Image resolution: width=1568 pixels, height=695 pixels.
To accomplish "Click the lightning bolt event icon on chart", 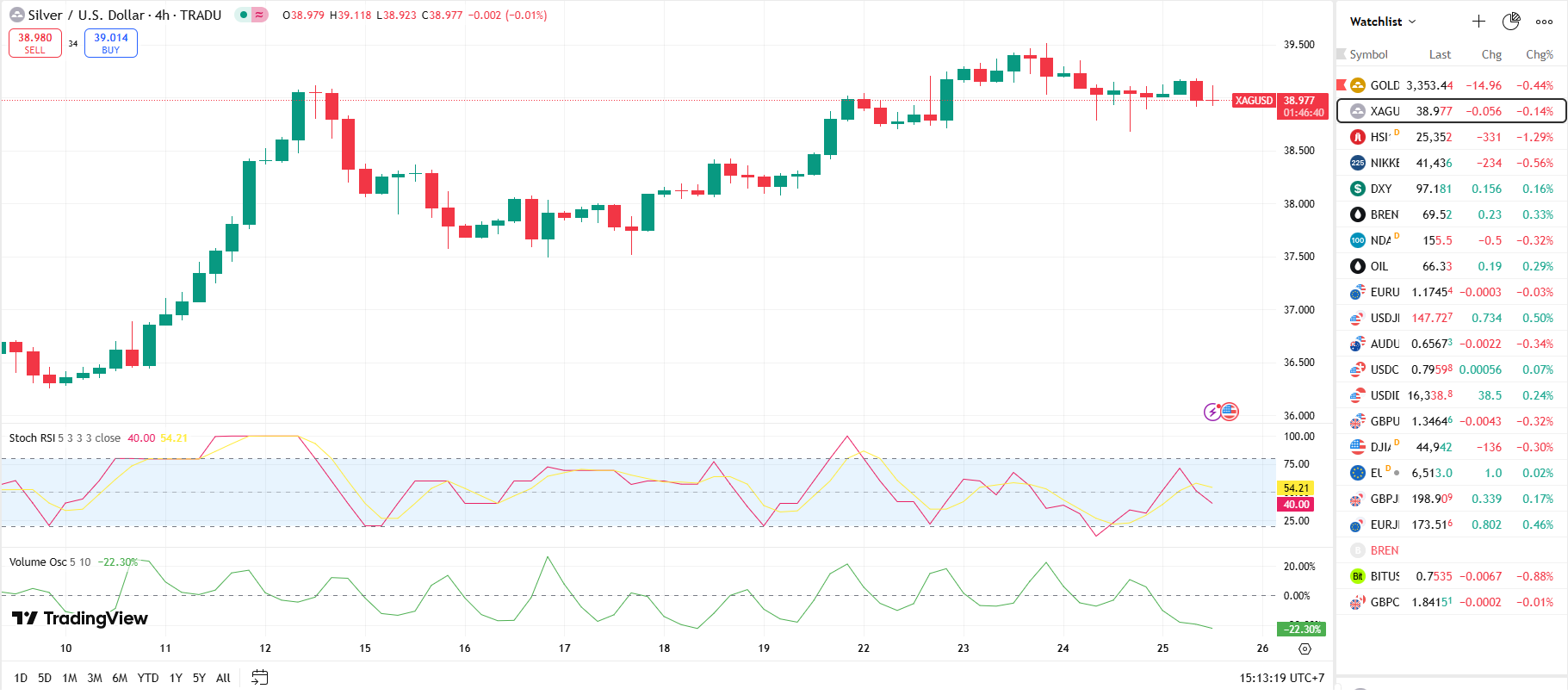I will click(1212, 412).
